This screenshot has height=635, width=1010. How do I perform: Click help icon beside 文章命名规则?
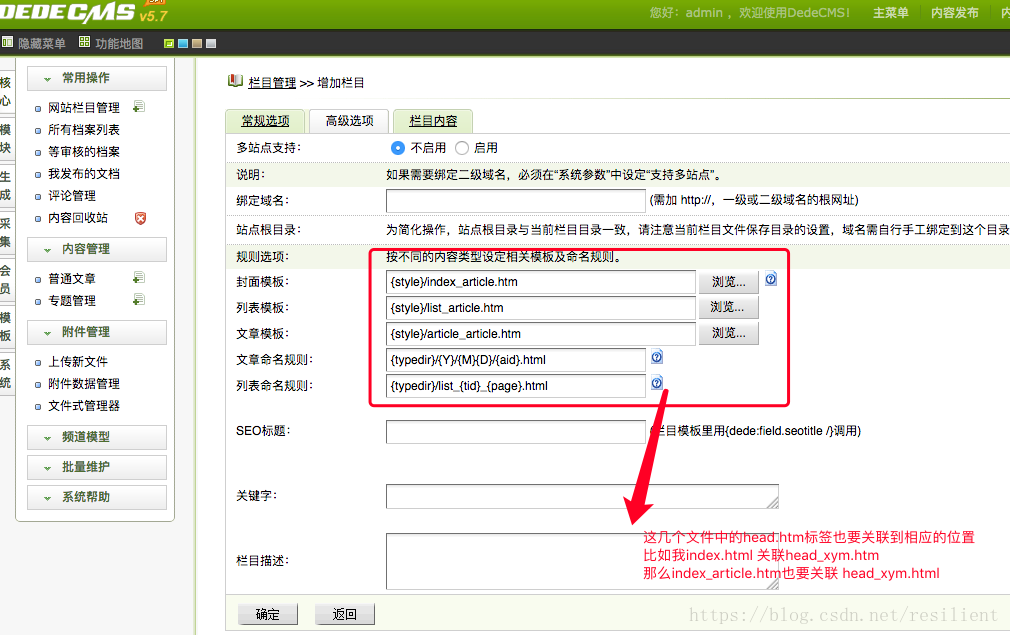tap(658, 358)
